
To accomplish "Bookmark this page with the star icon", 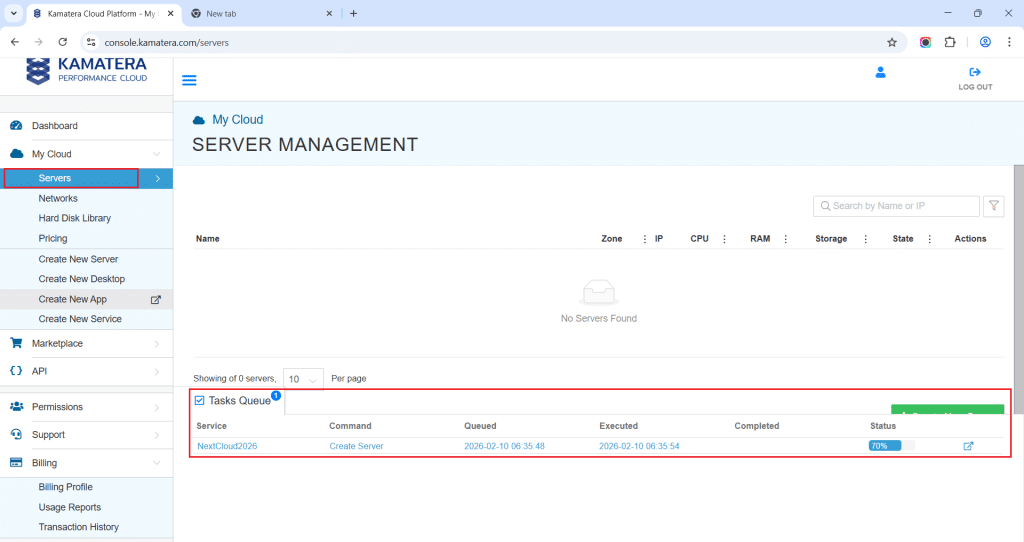I will pos(892,42).
